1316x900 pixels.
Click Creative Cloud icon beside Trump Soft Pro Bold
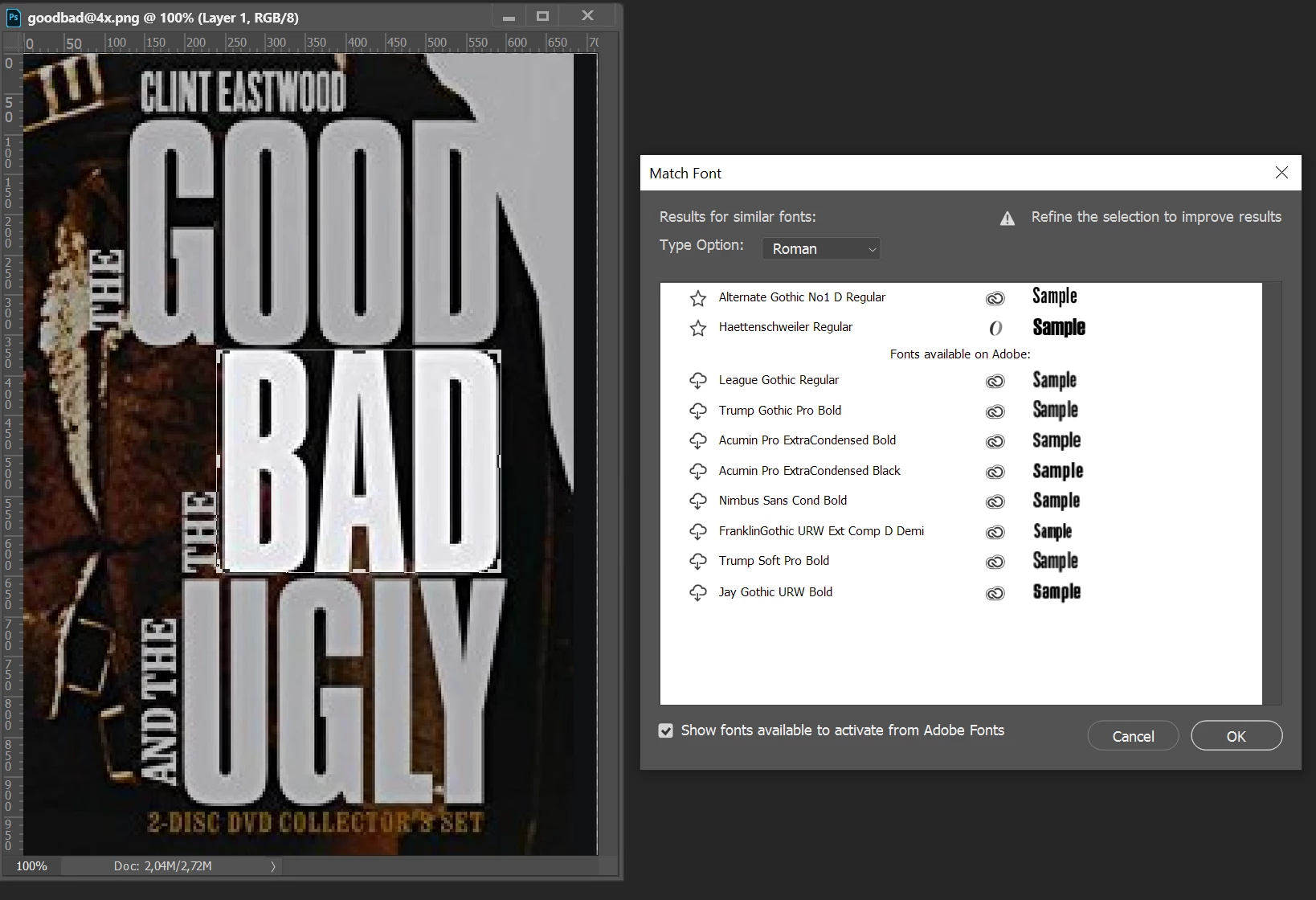[x=995, y=562]
